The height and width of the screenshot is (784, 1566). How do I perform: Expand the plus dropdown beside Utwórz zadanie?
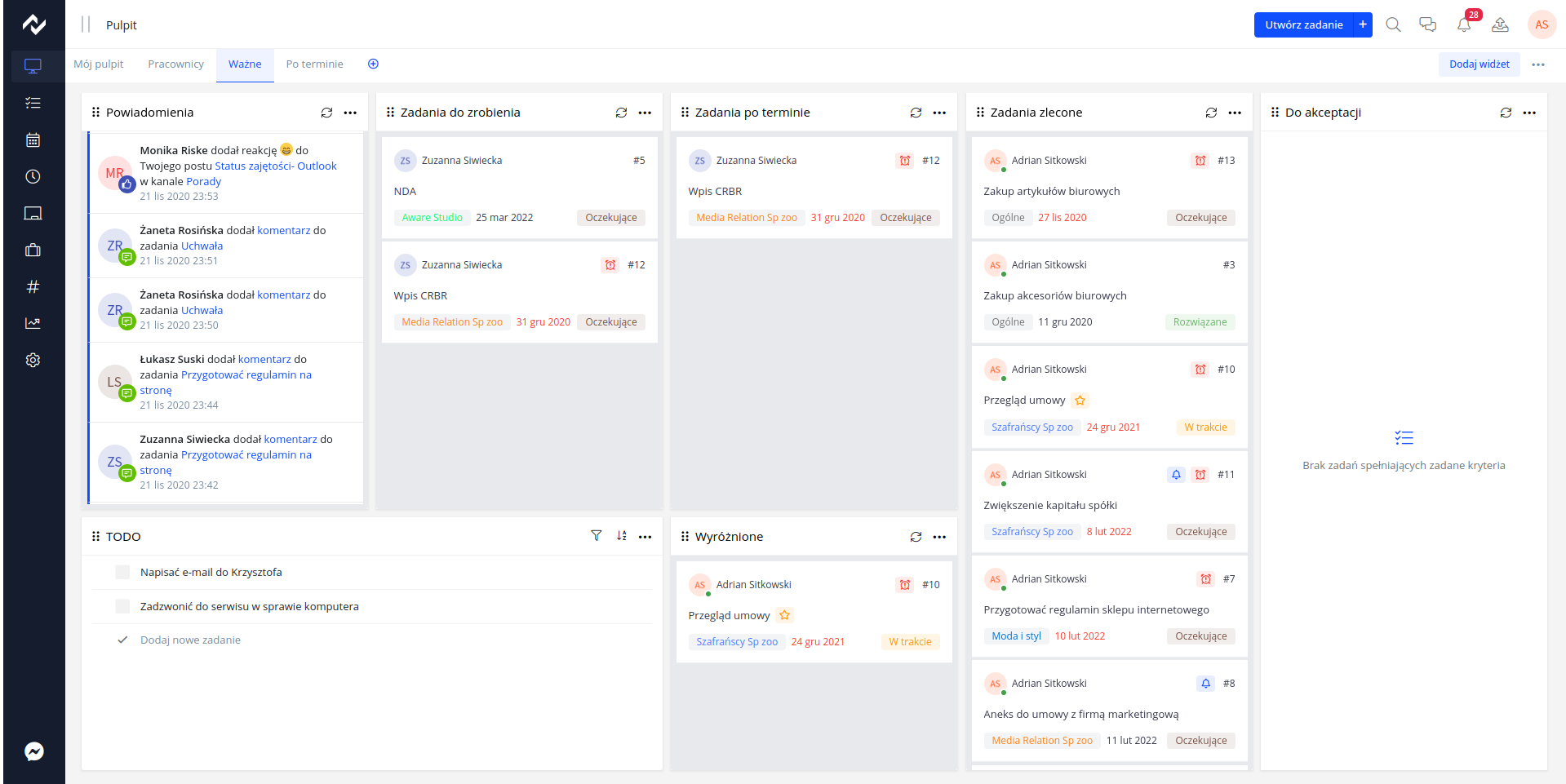[x=1363, y=24]
